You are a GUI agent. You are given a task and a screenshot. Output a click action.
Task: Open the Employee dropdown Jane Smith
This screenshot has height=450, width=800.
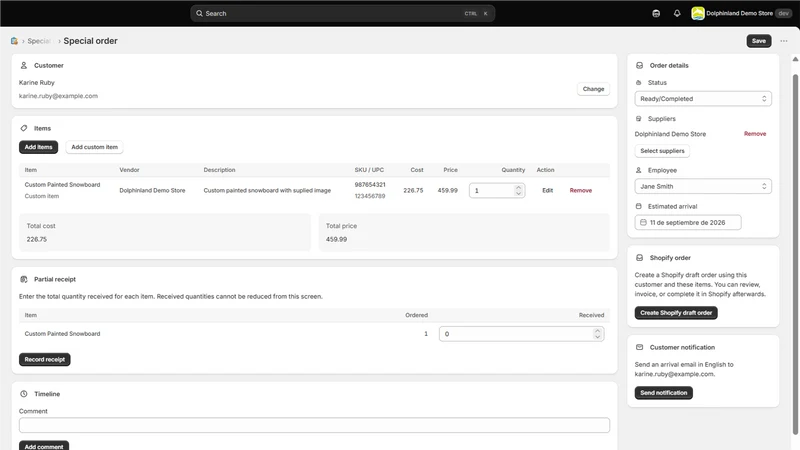[x=703, y=186]
